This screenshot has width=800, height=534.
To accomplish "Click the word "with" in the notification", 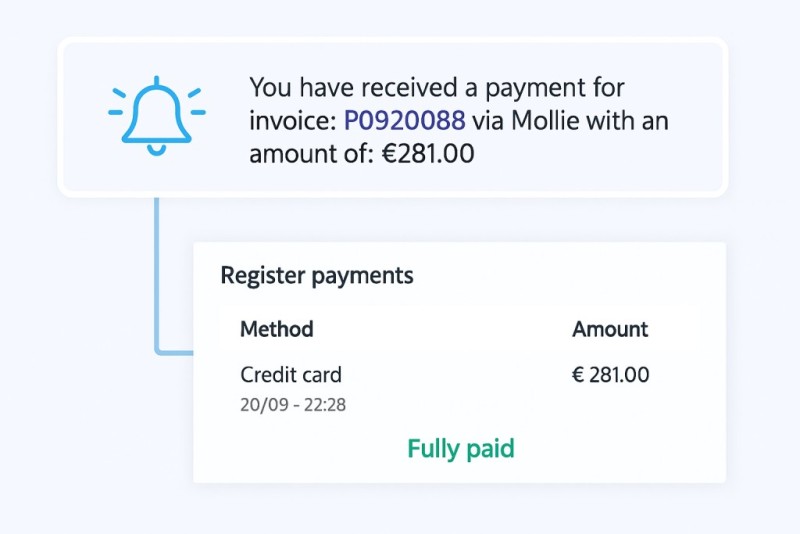I will pyautogui.click(x=619, y=121).
